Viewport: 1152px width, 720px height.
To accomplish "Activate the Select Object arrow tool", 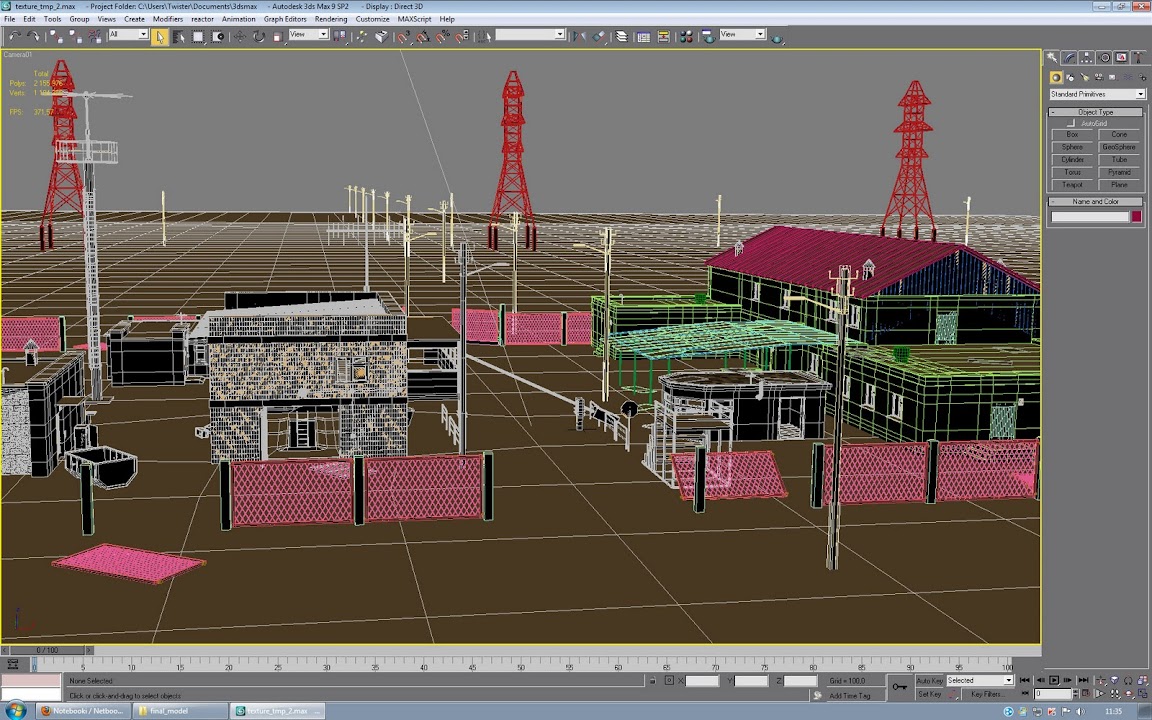I will click(x=160, y=36).
